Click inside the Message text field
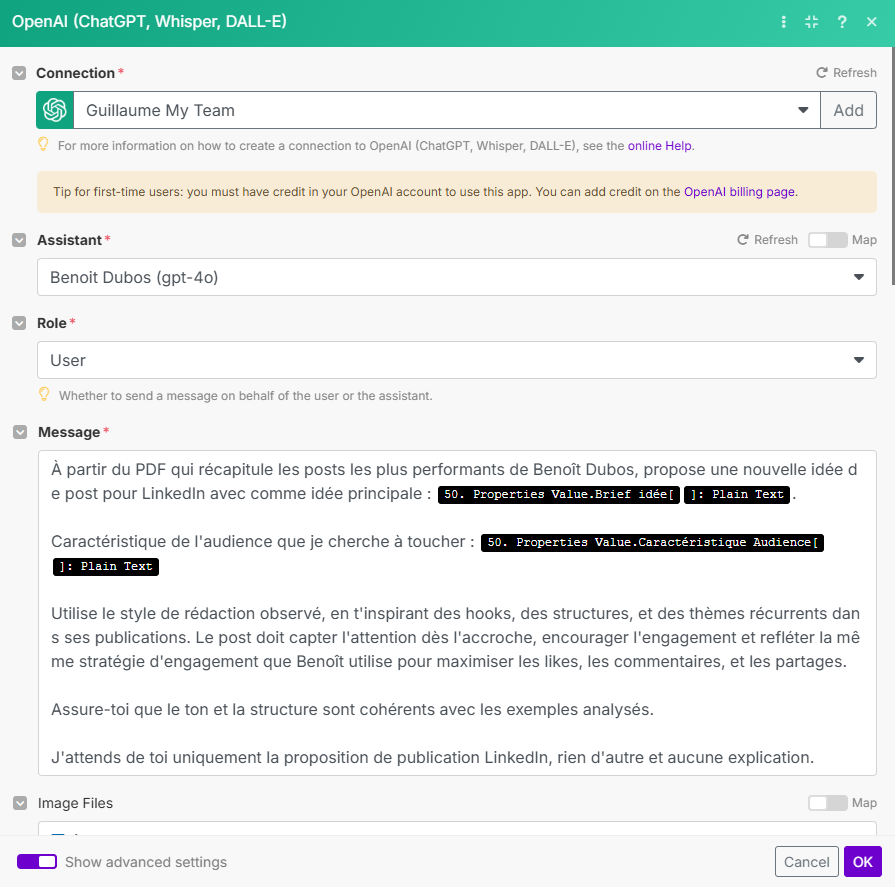This screenshot has height=887, width=895. [x=457, y=613]
